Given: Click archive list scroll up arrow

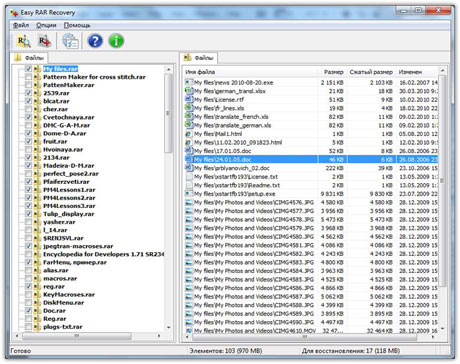Looking at the screenshot, I should click(x=169, y=69).
